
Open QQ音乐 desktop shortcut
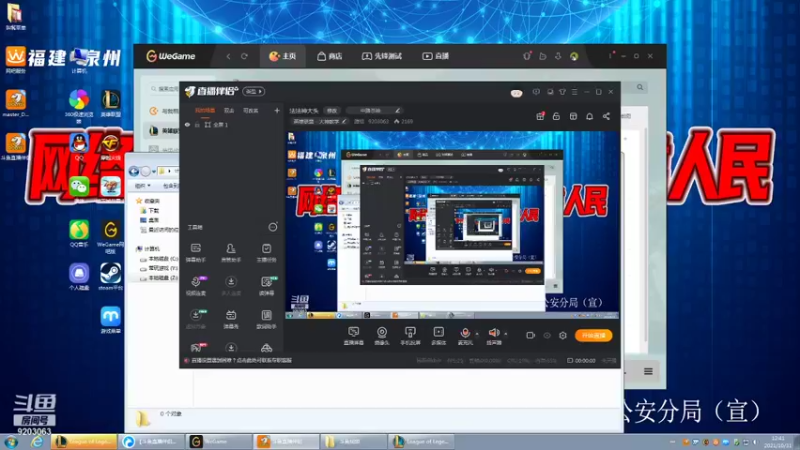[79, 234]
